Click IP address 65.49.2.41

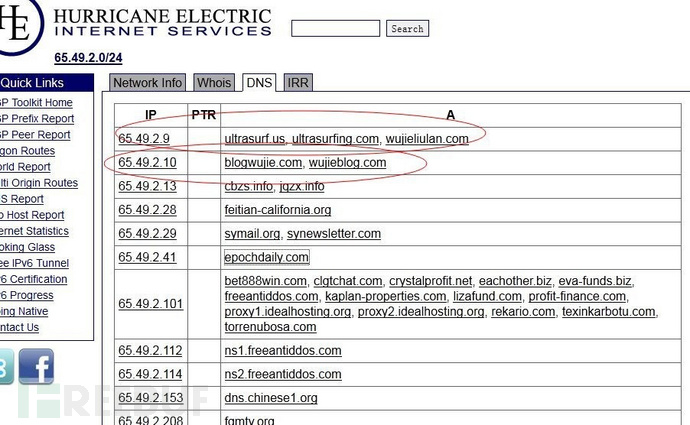pyautogui.click(x=147, y=257)
